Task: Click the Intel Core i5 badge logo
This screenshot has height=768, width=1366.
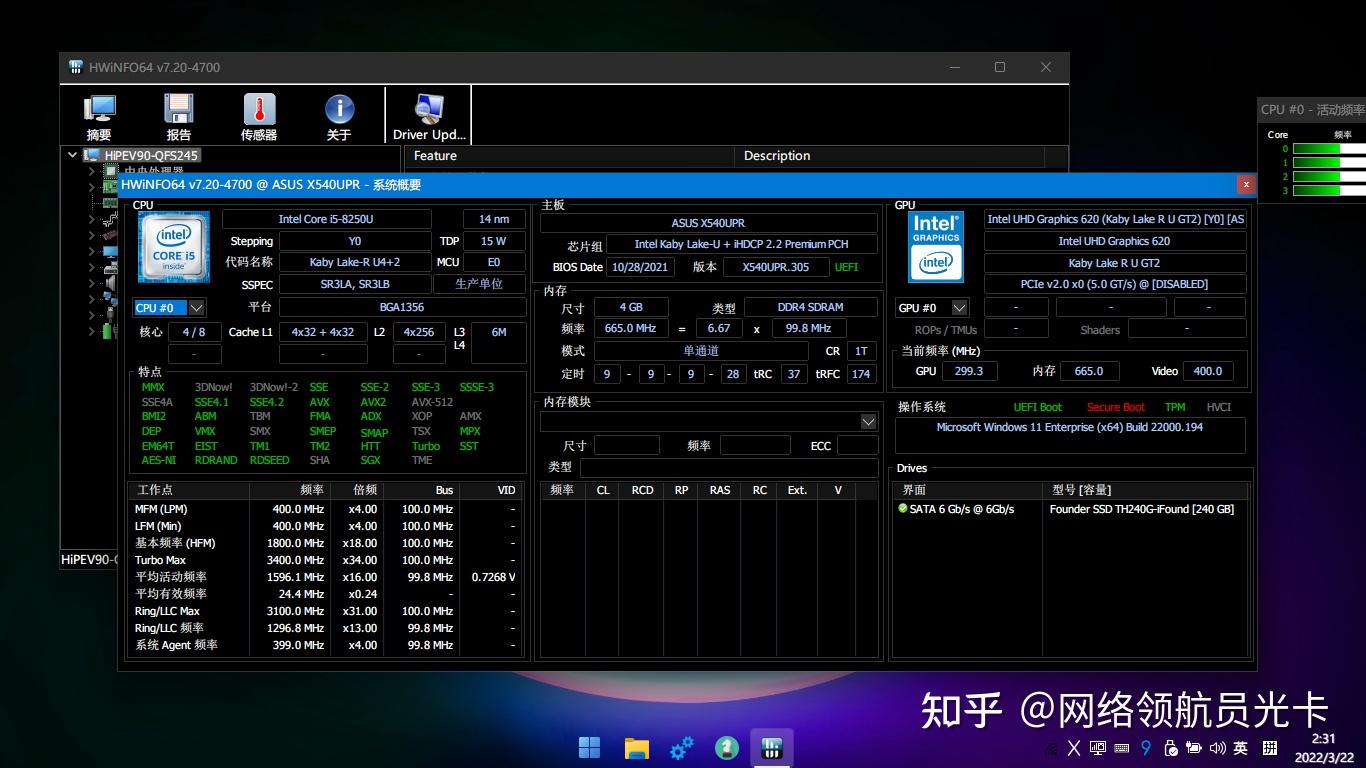Action: (173, 248)
